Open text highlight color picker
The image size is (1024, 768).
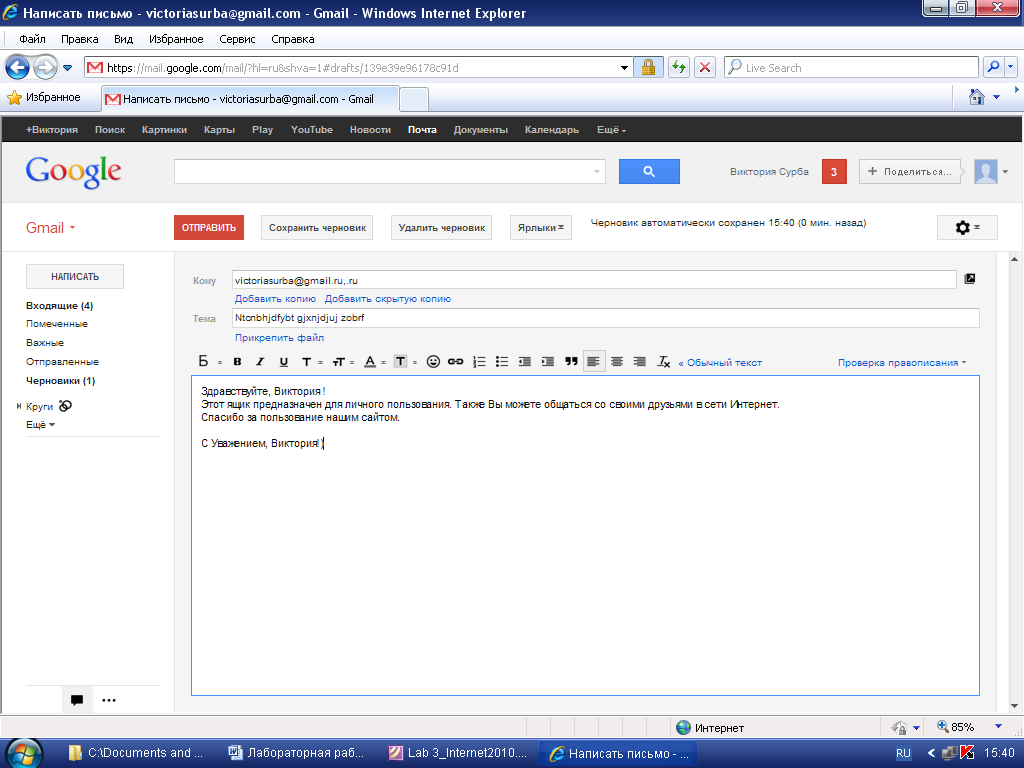click(404, 362)
